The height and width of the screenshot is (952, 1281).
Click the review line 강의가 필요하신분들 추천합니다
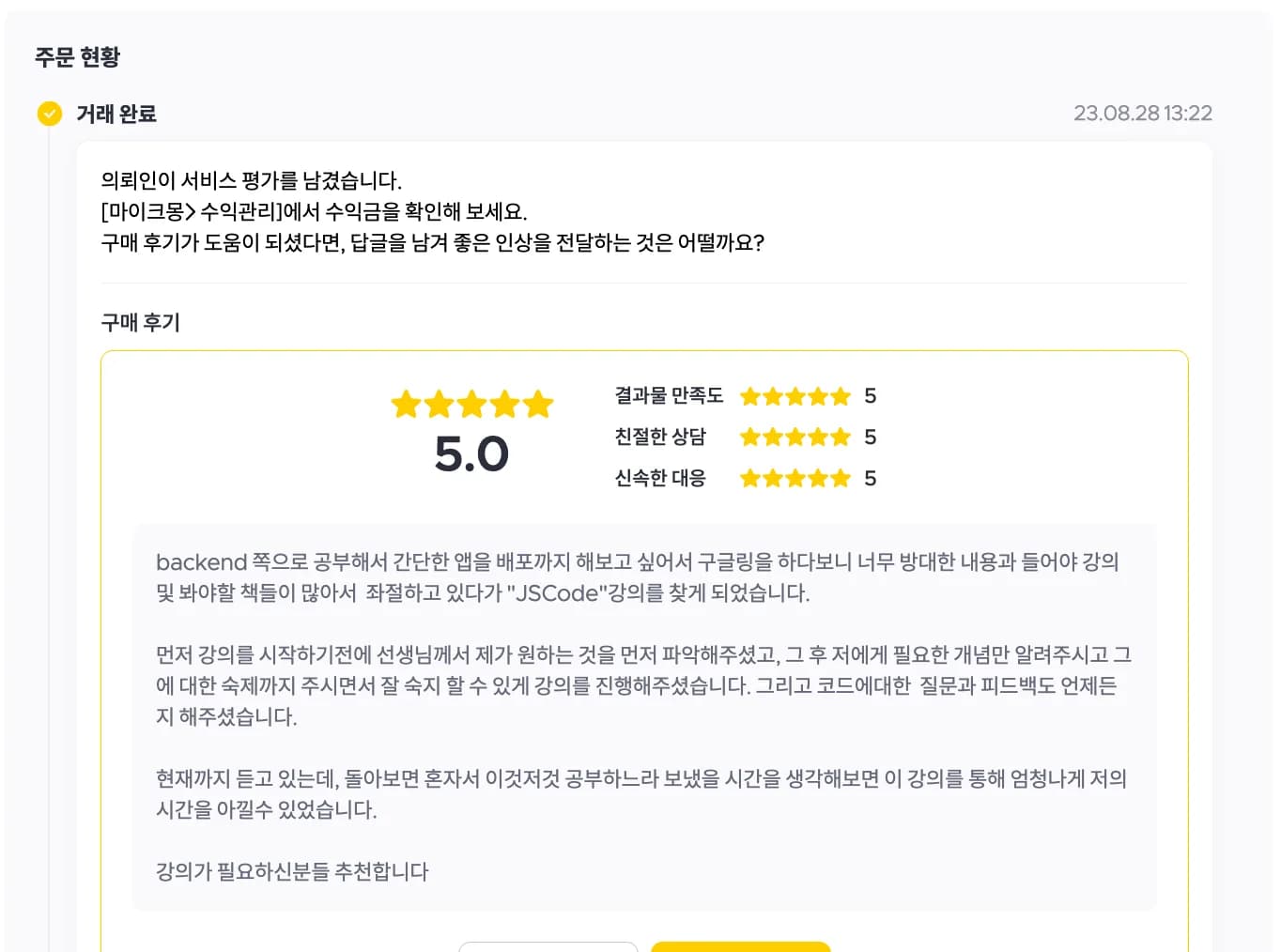point(292,871)
